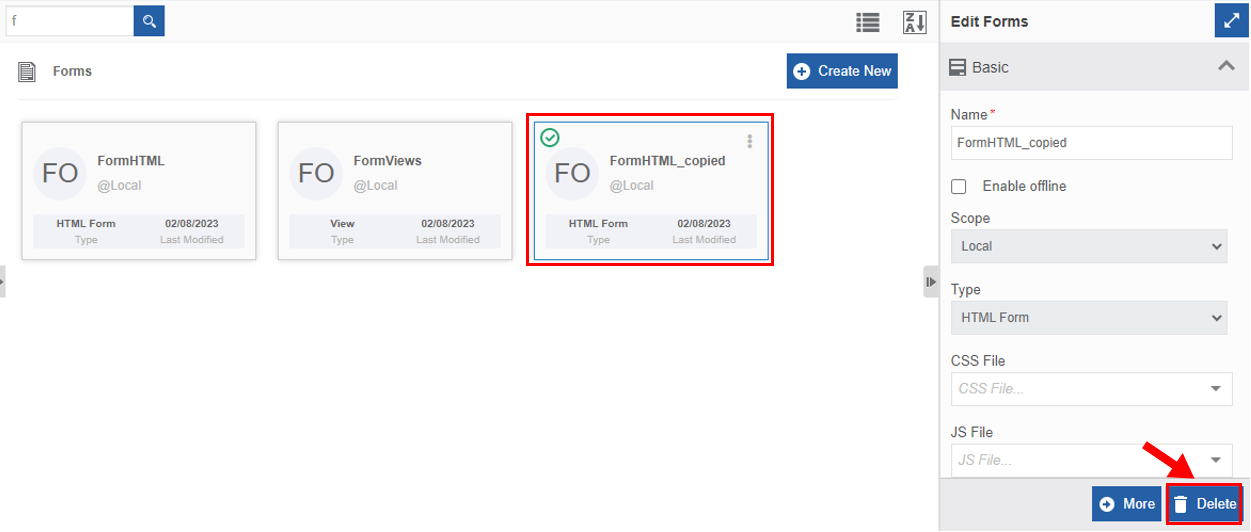Click the More button
This screenshot has width=1251, height=532.
point(1127,504)
